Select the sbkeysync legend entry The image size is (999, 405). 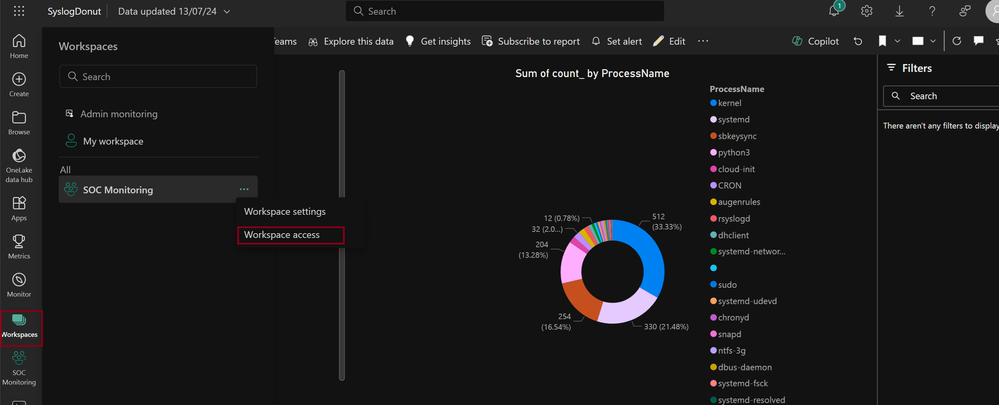click(x=733, y=136)
